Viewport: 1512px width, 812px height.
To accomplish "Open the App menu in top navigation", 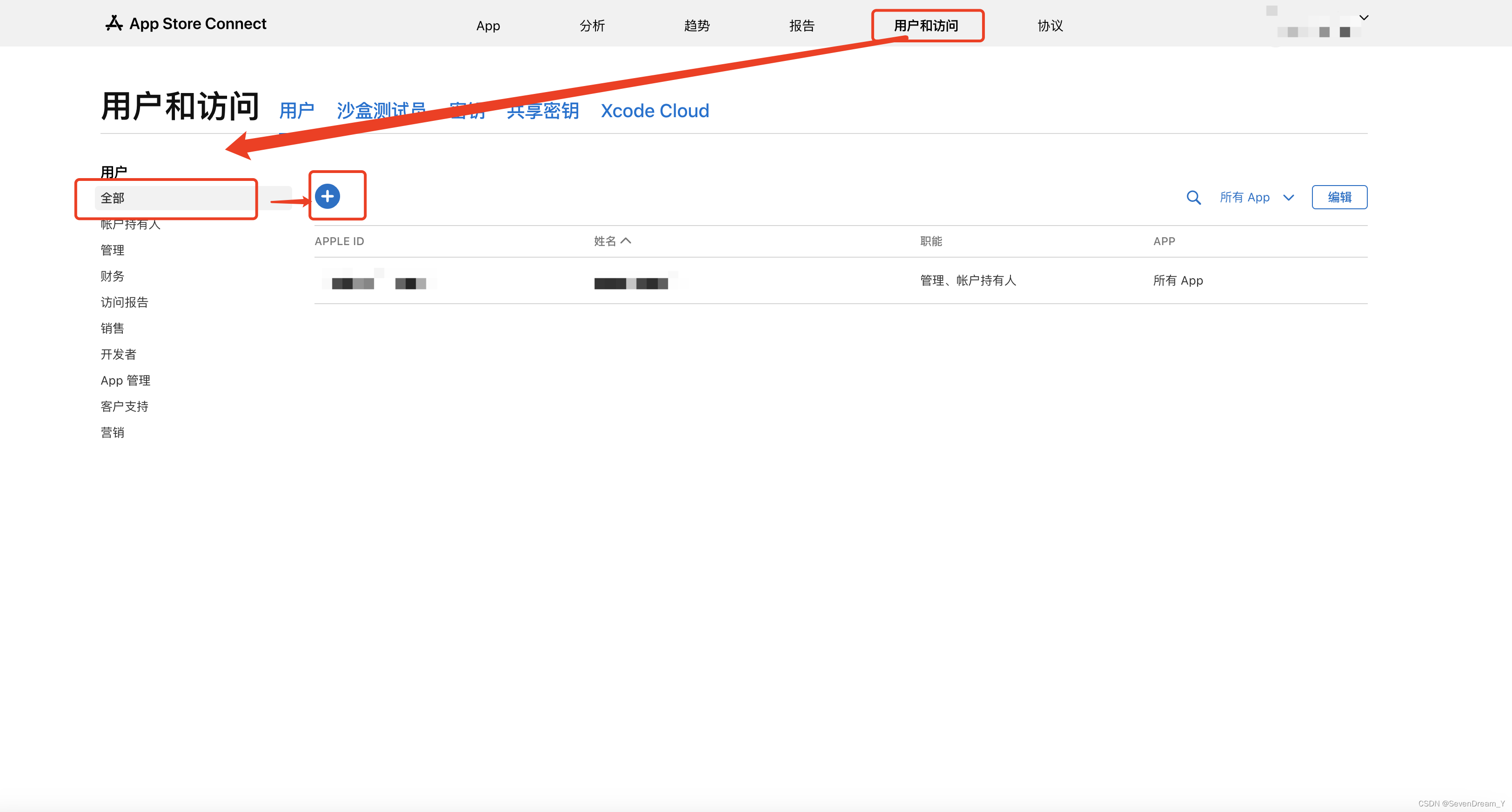I will (488, 26).
